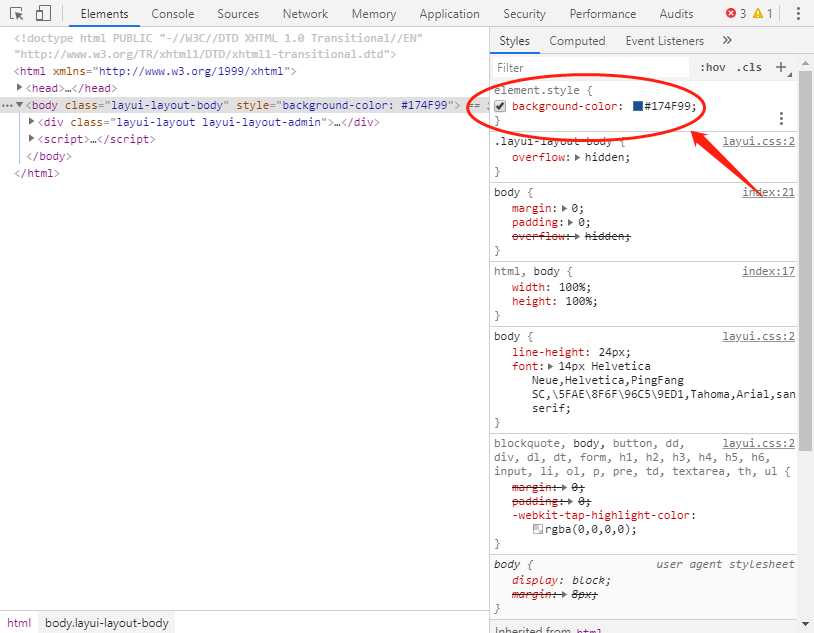
Task: Add a new style rule plus icon
Action: coord(781,67)
